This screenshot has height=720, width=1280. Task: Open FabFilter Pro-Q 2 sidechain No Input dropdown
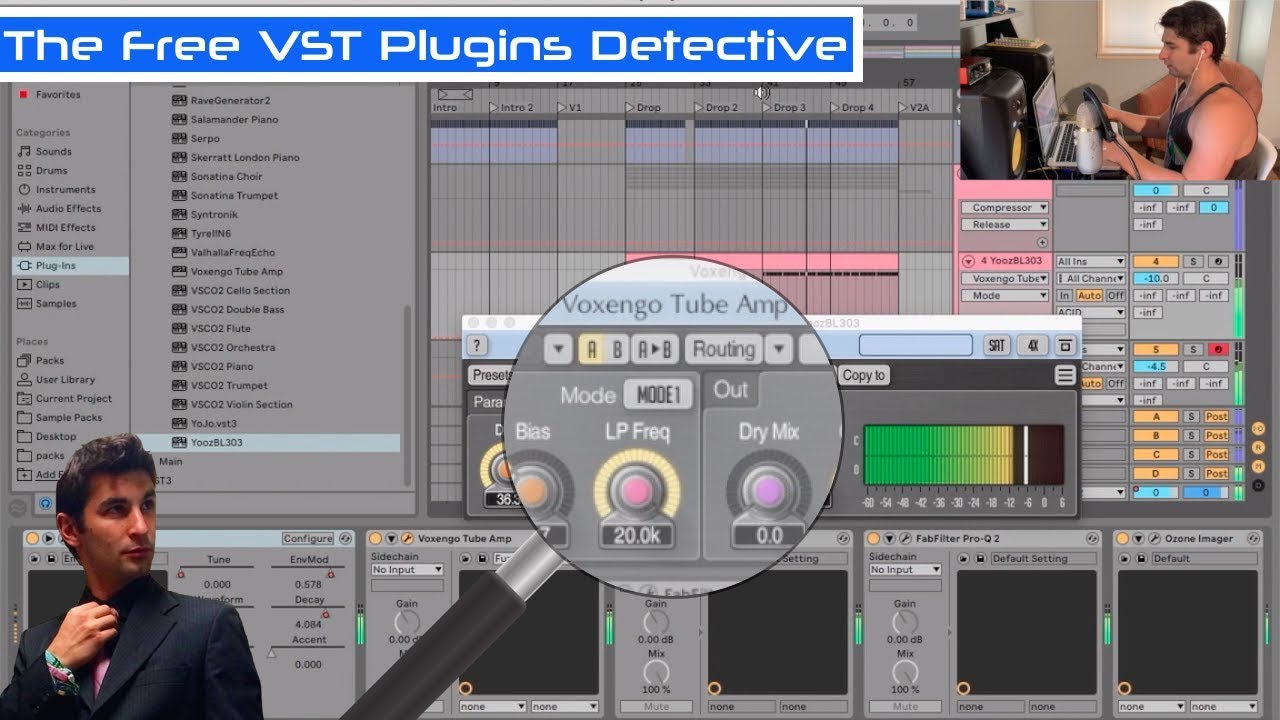point(905,570)
